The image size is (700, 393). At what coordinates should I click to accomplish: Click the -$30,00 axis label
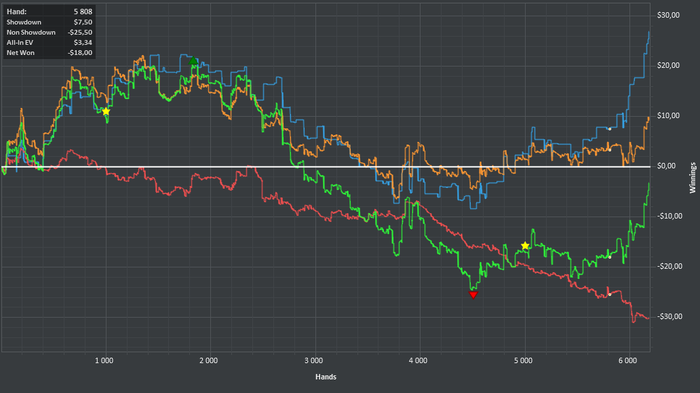[670, 317]
